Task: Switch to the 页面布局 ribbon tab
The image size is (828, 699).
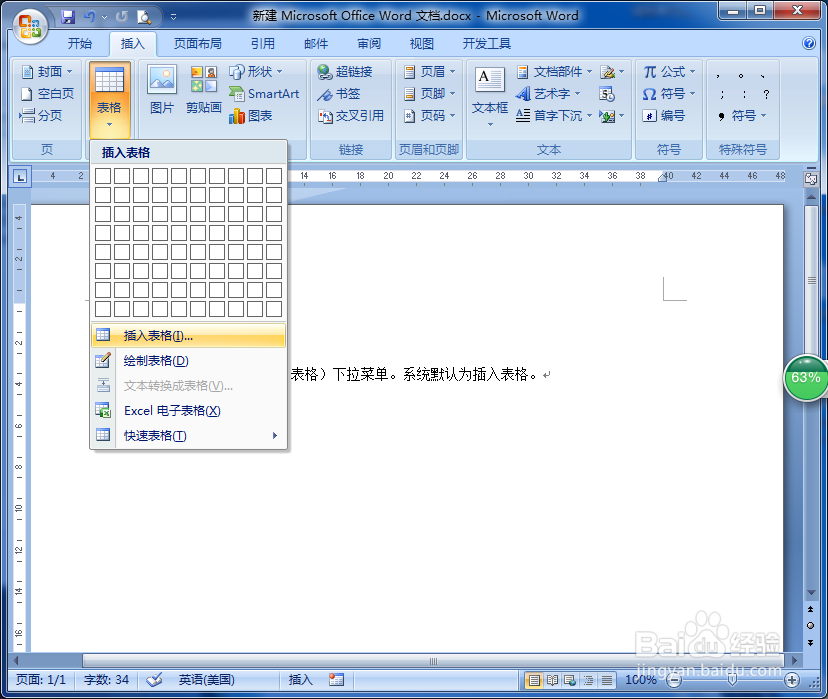Action: point(200,43)
